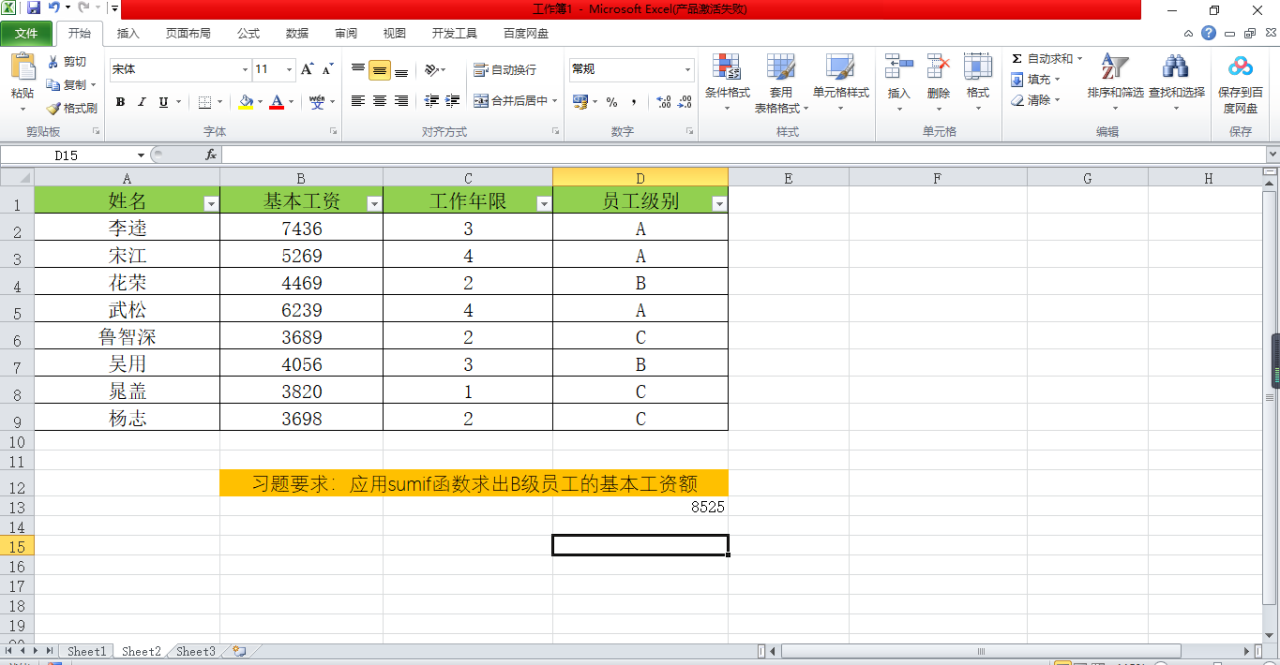Click the decrease indent icon
This screenshot has height=665, width=1280.
point(432,101)
